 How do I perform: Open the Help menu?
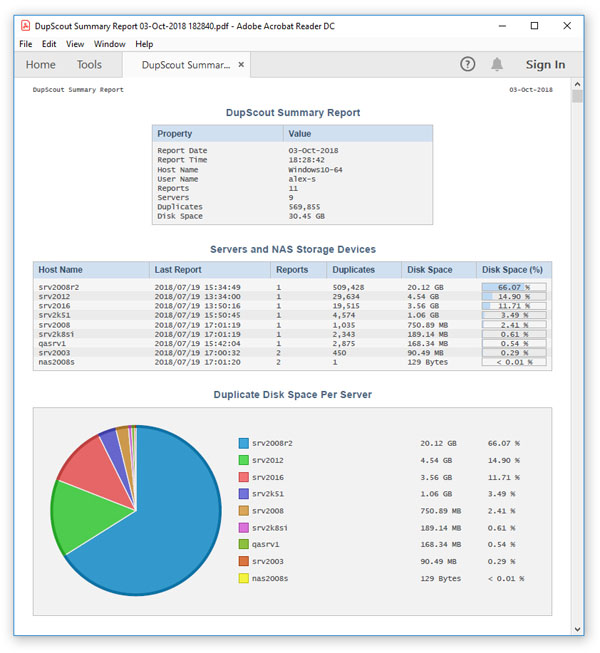click(144, 44)
